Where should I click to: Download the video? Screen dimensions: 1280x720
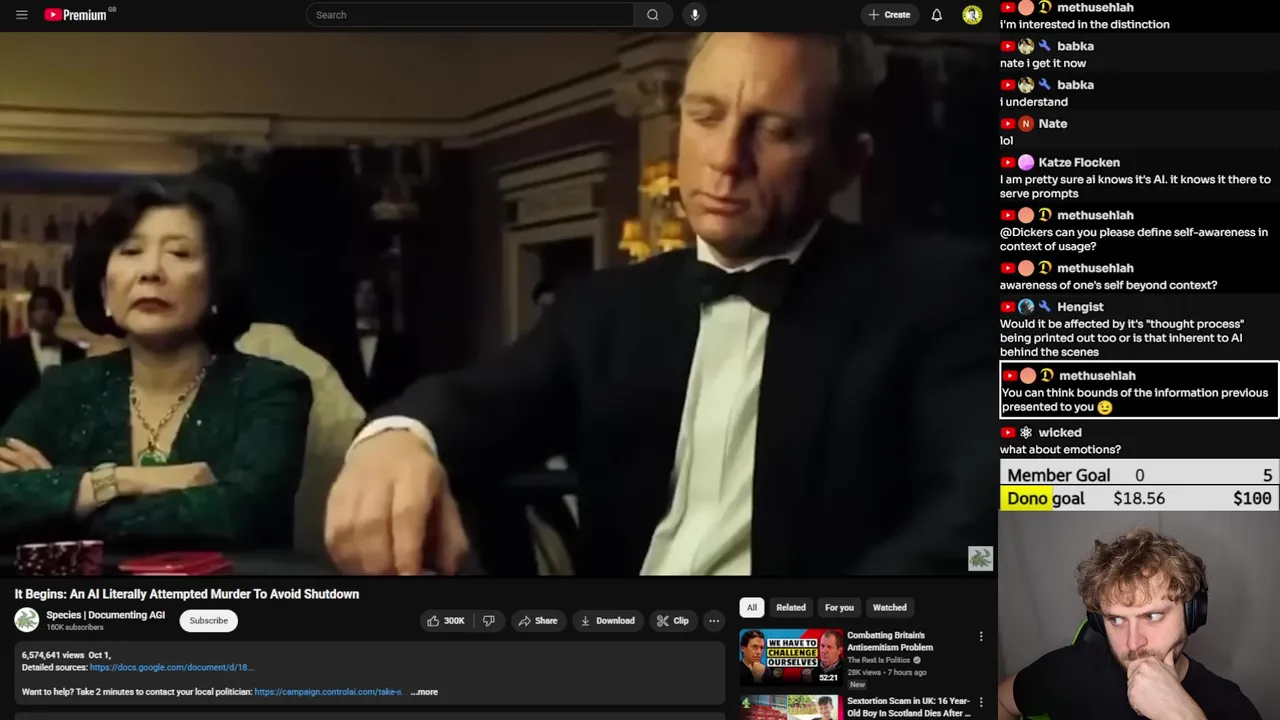click(x=607, y=621)
